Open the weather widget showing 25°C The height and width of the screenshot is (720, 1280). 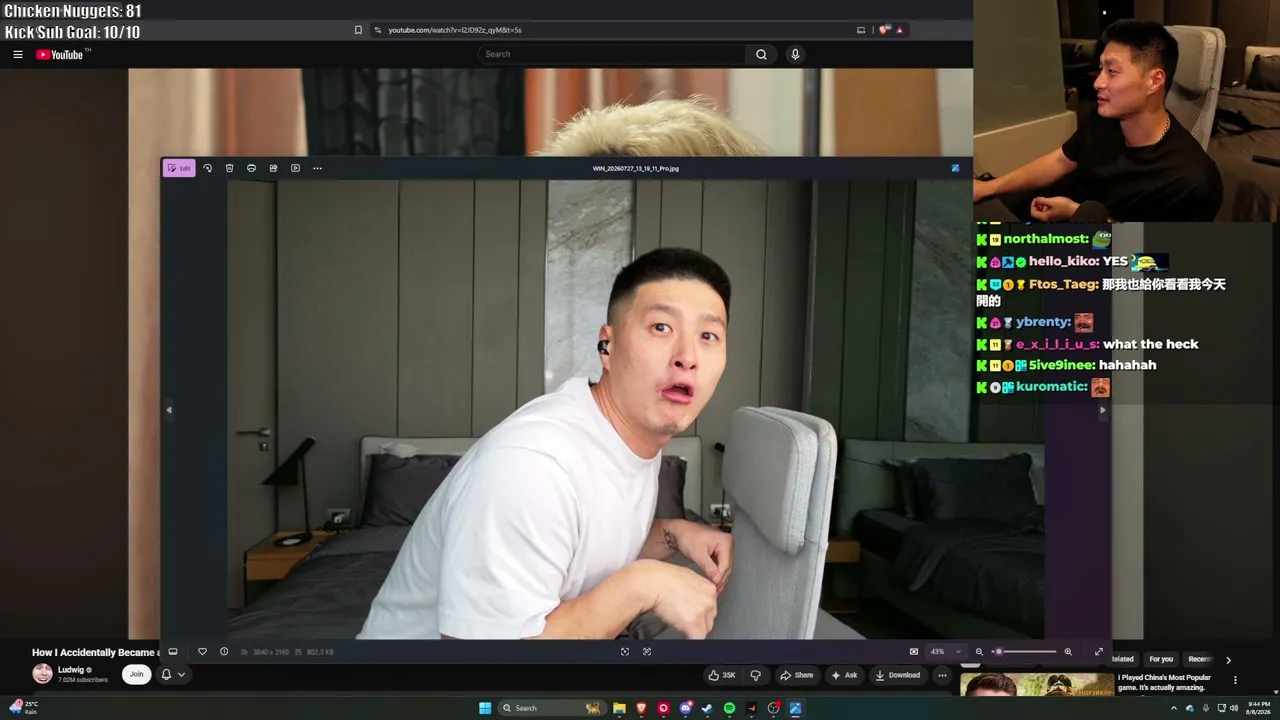pos(23,708)
